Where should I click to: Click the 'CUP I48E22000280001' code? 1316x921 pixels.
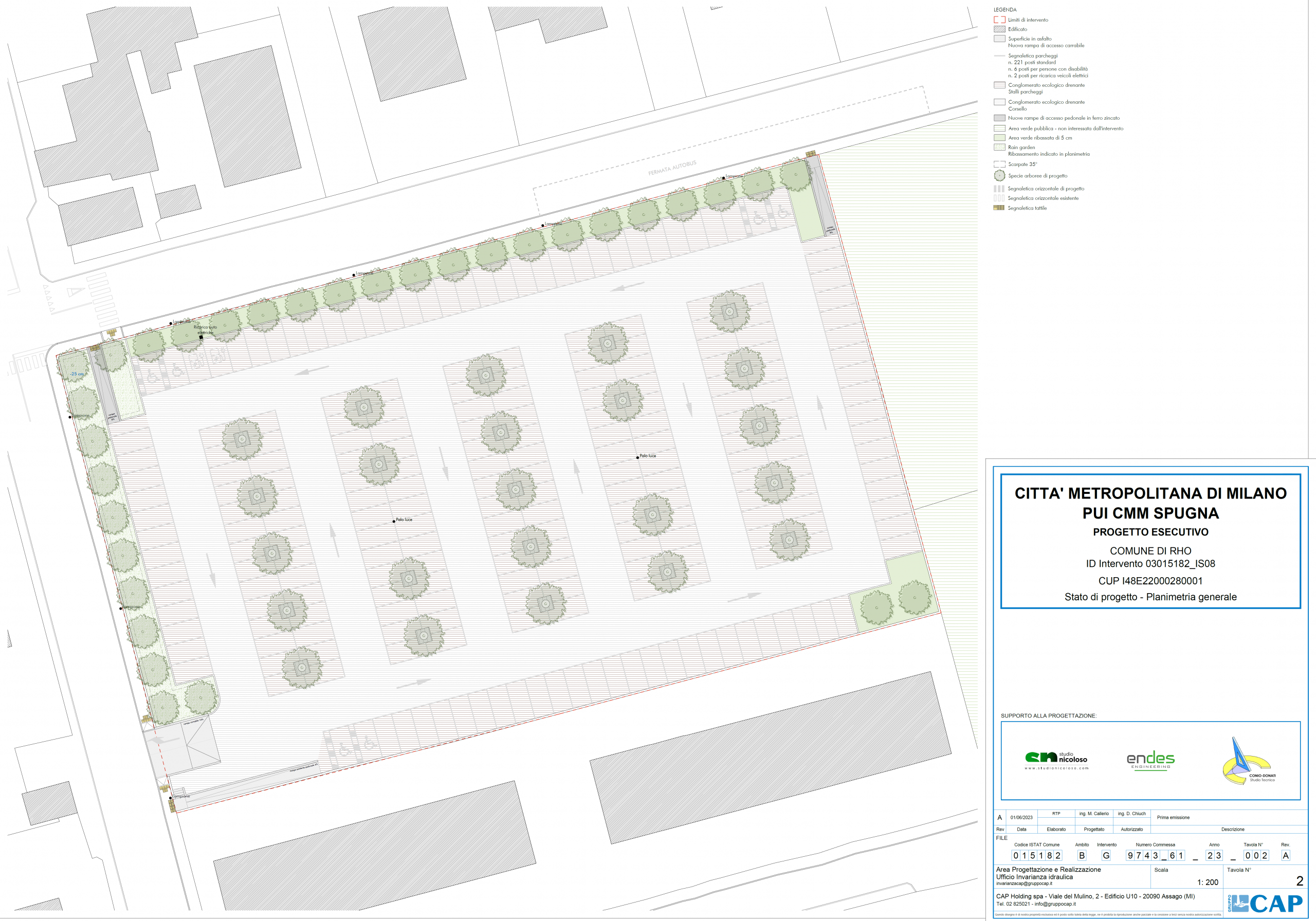point(1150,581)
